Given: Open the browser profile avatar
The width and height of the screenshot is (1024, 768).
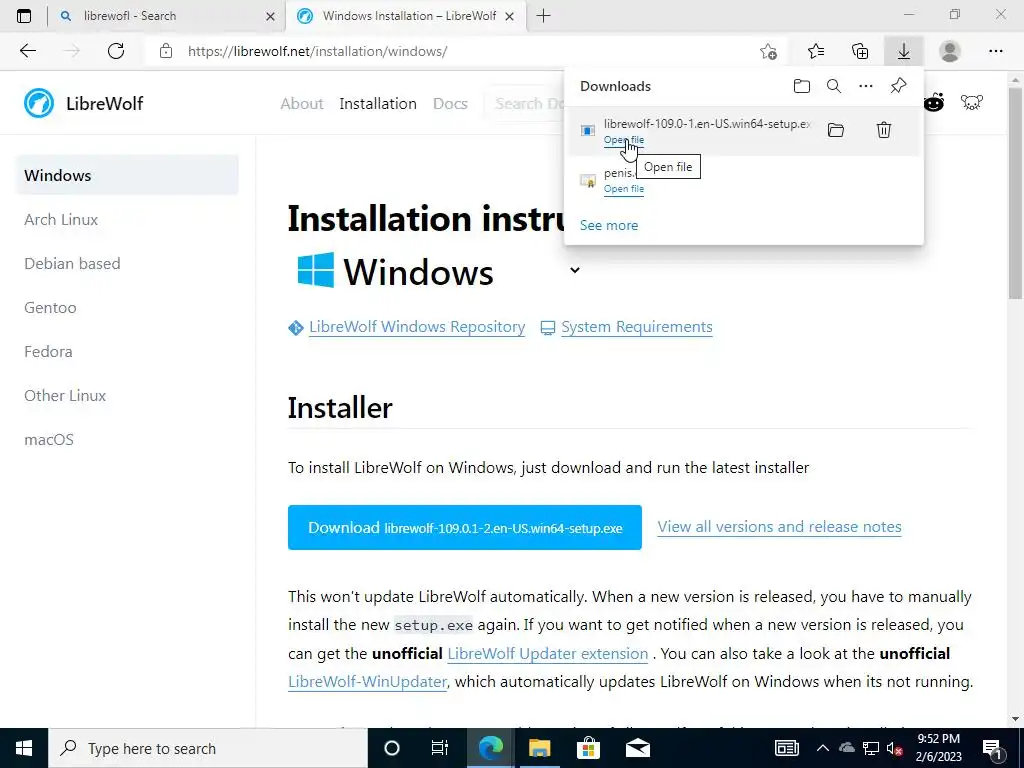Looking at the screenshot, I should pos(950,51).
